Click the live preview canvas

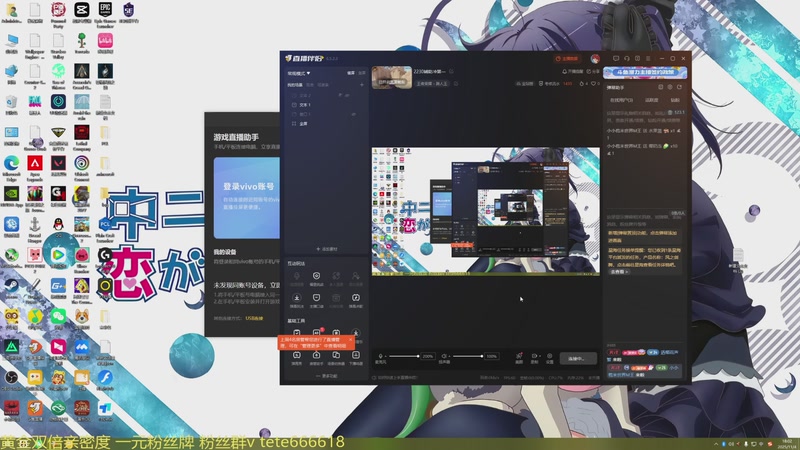pyautogui.click(x=486, y=212)
